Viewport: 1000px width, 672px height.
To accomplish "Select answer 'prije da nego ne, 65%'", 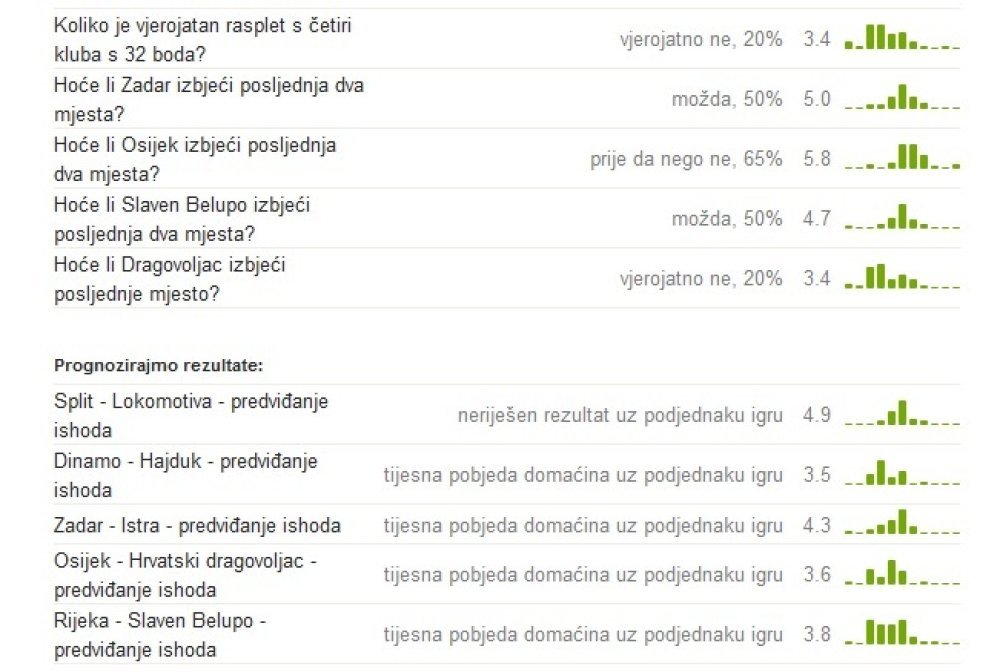I will click(x=686, y=159).
